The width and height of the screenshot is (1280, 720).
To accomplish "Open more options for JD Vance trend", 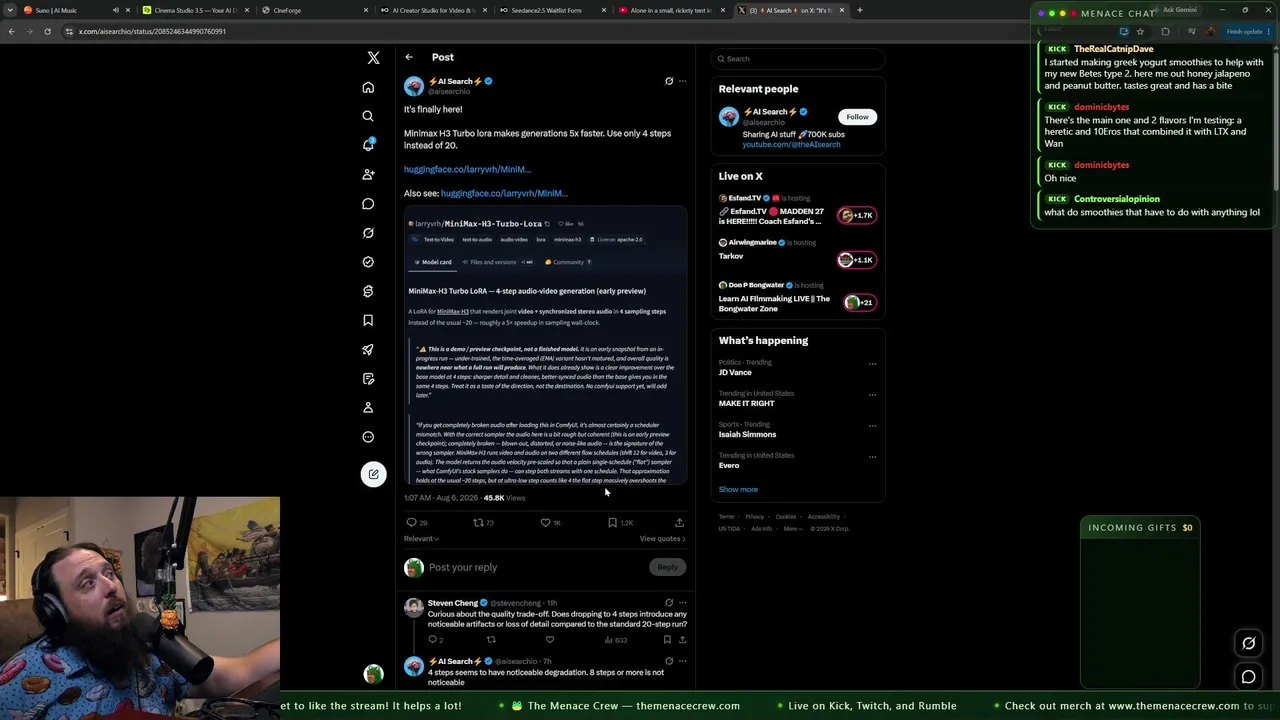I will click(872, 364).
